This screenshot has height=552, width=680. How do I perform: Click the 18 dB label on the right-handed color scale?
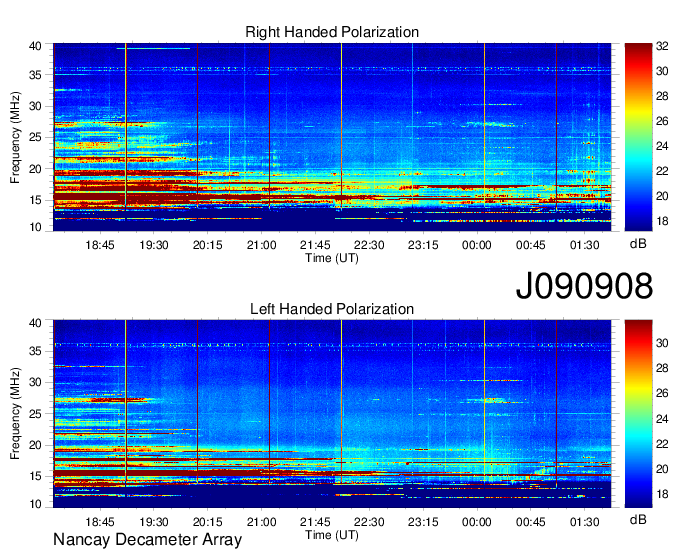tap(662, 221)
